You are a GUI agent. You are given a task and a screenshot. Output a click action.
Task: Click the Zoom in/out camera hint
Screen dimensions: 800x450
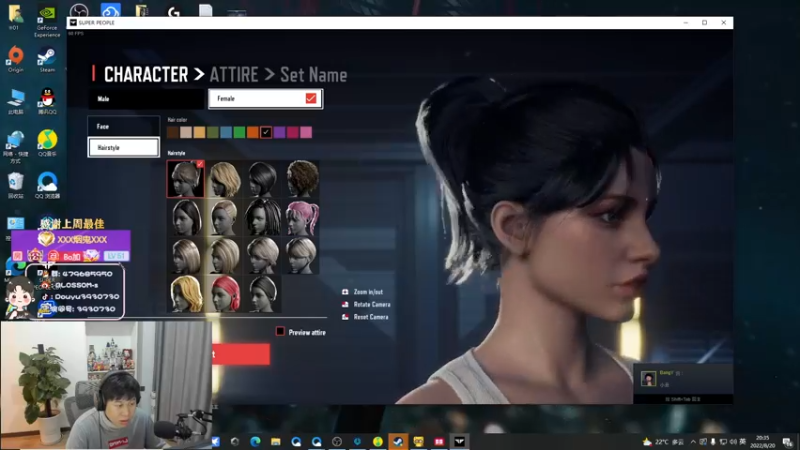tap(363, 292)
